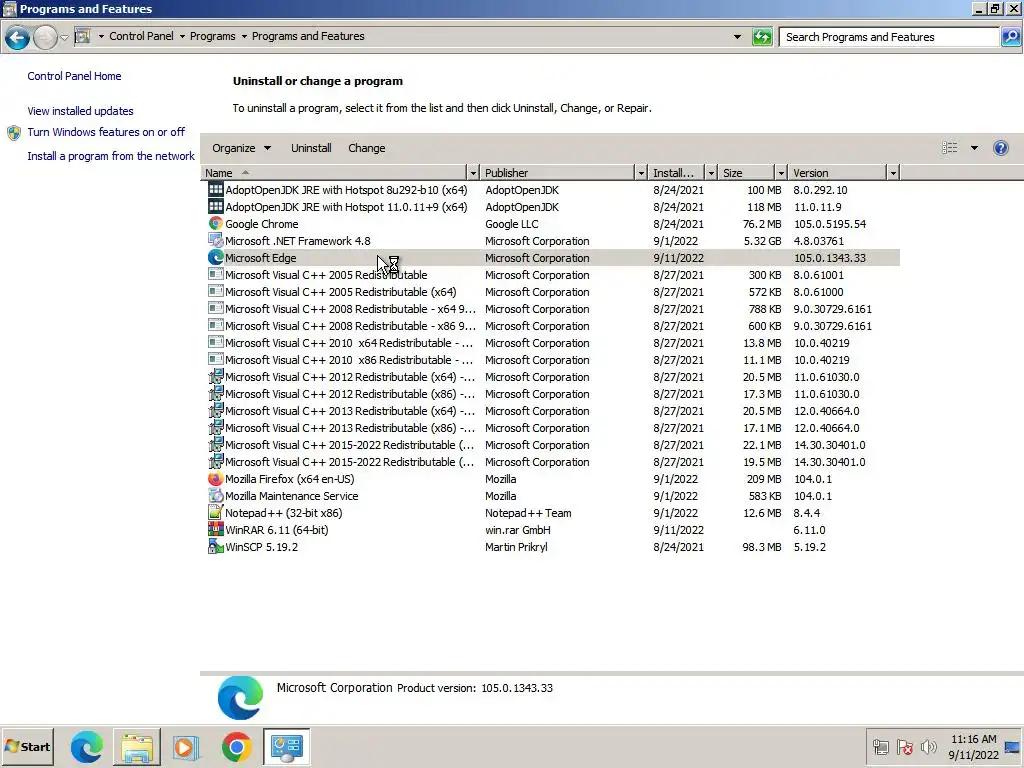Open the Help question mark icon
This screenshot has height=768, width=1024.
pyautogui.click(x=1000, y=148)
